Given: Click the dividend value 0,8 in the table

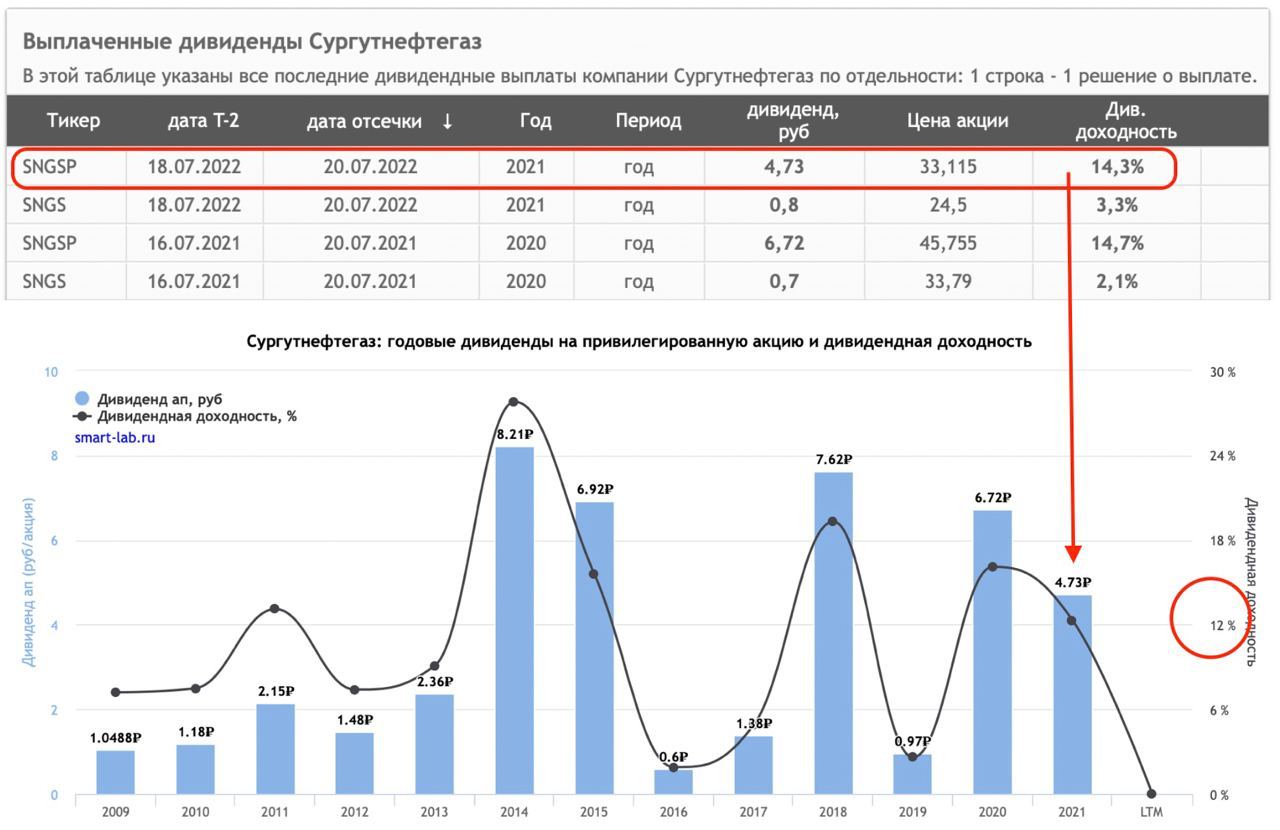Looking at the screenshot, I should 784,205.
